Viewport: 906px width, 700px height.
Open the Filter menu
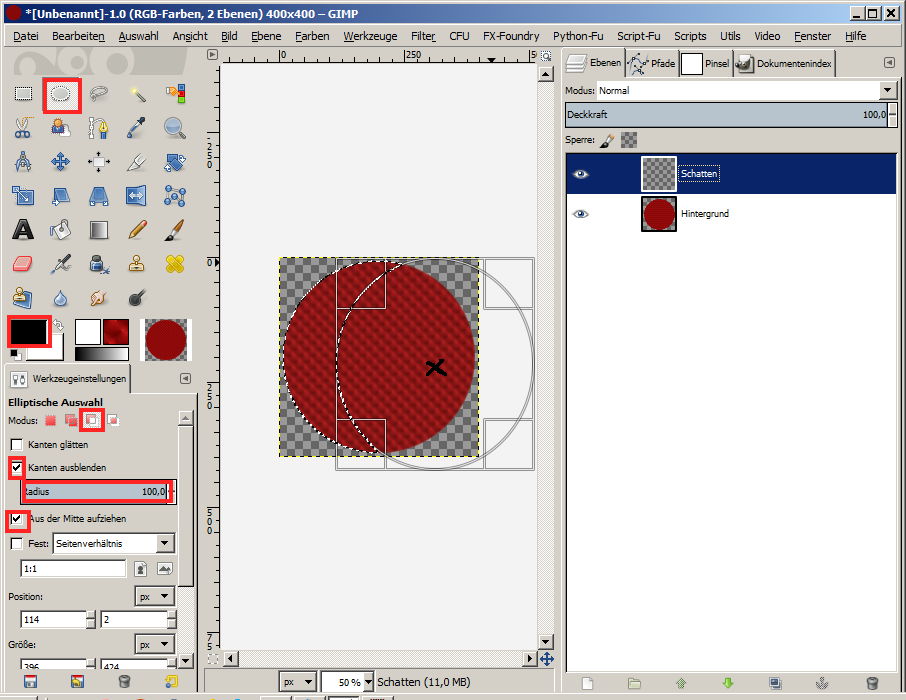tap(423, 36)
